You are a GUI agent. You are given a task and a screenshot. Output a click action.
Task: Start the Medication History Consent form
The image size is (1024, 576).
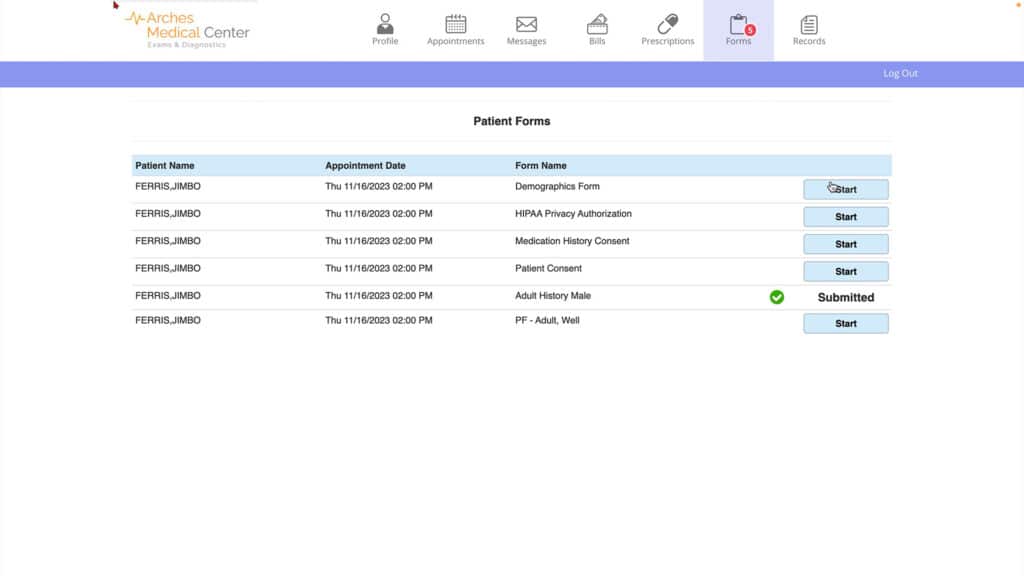click(x=846, y=243)
